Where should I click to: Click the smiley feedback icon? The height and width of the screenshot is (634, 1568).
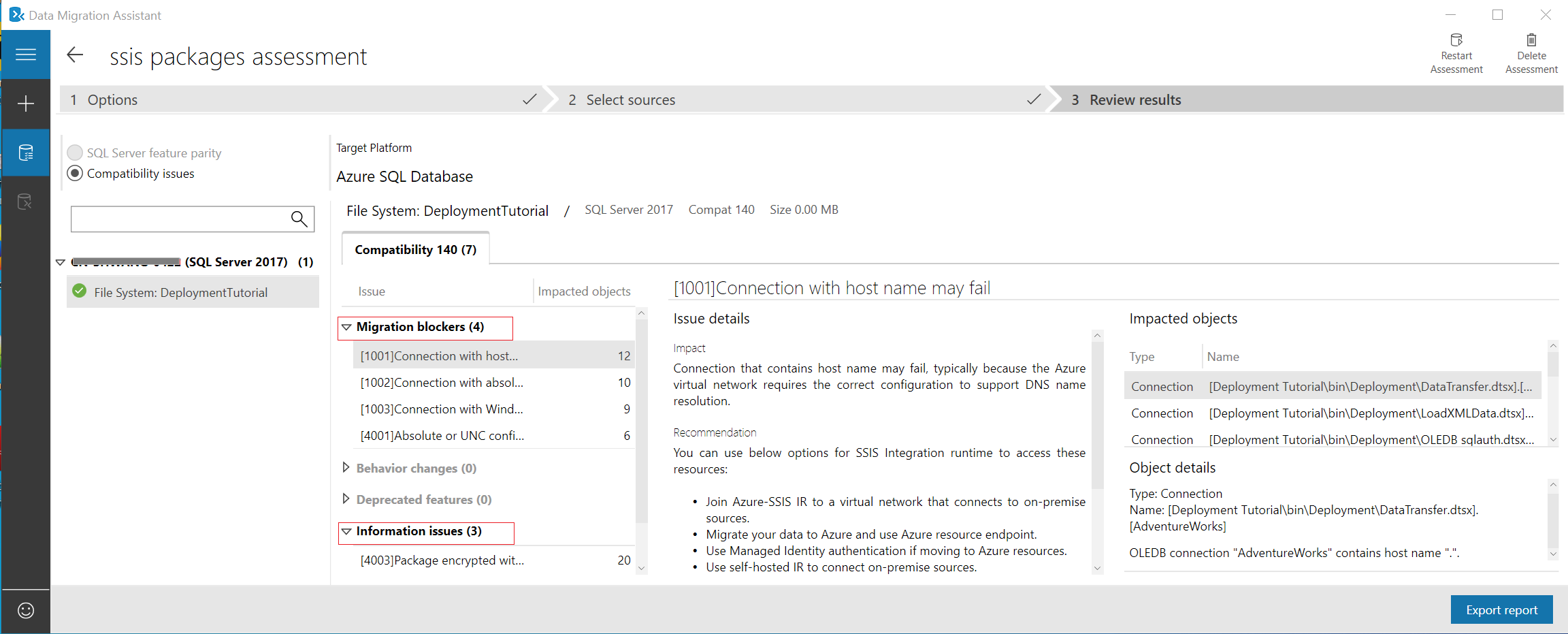(26, 610)
